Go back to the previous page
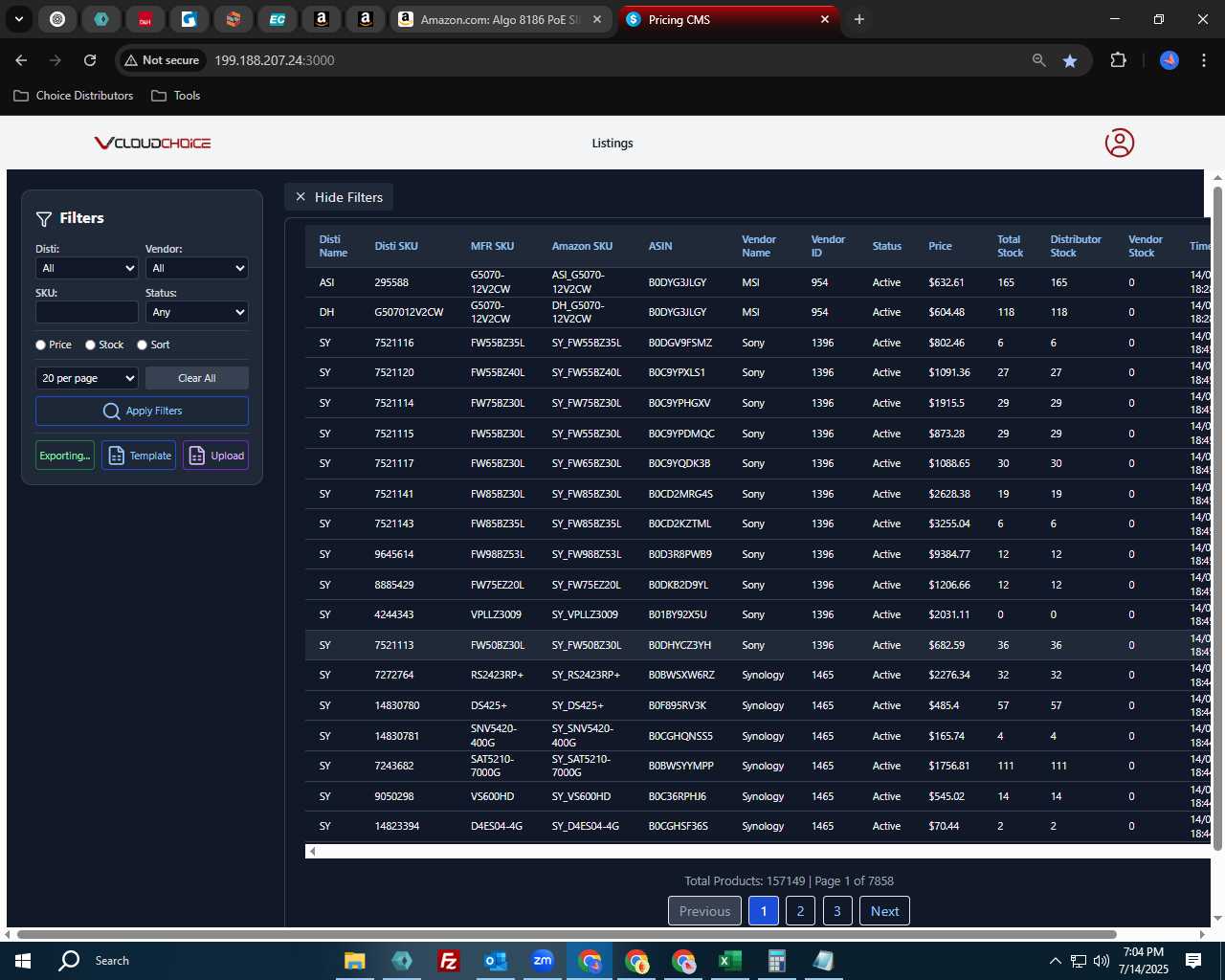 tap(21, 60)
